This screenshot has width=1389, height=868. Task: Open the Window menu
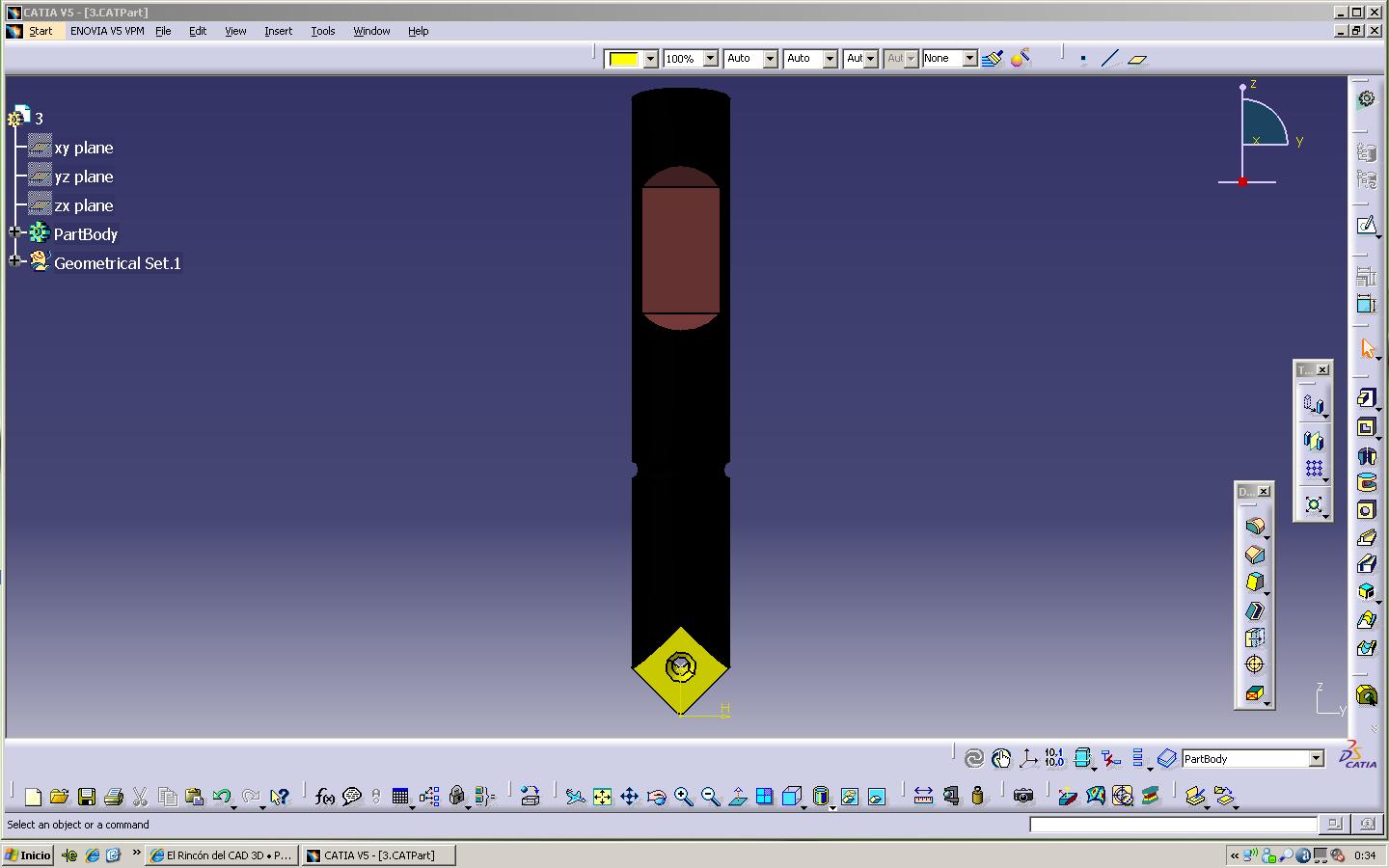point(371,31)
